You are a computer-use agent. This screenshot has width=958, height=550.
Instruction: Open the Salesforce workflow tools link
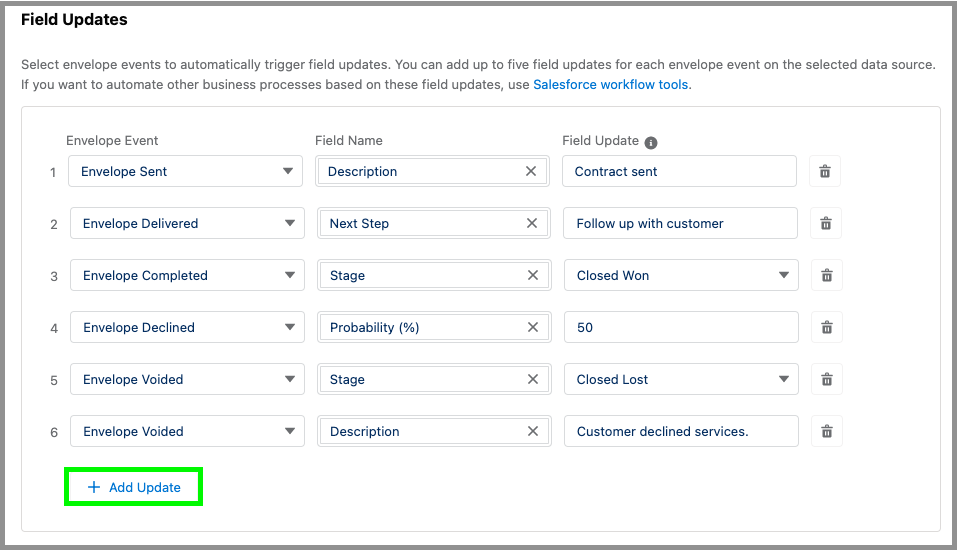tap(610, 85)
